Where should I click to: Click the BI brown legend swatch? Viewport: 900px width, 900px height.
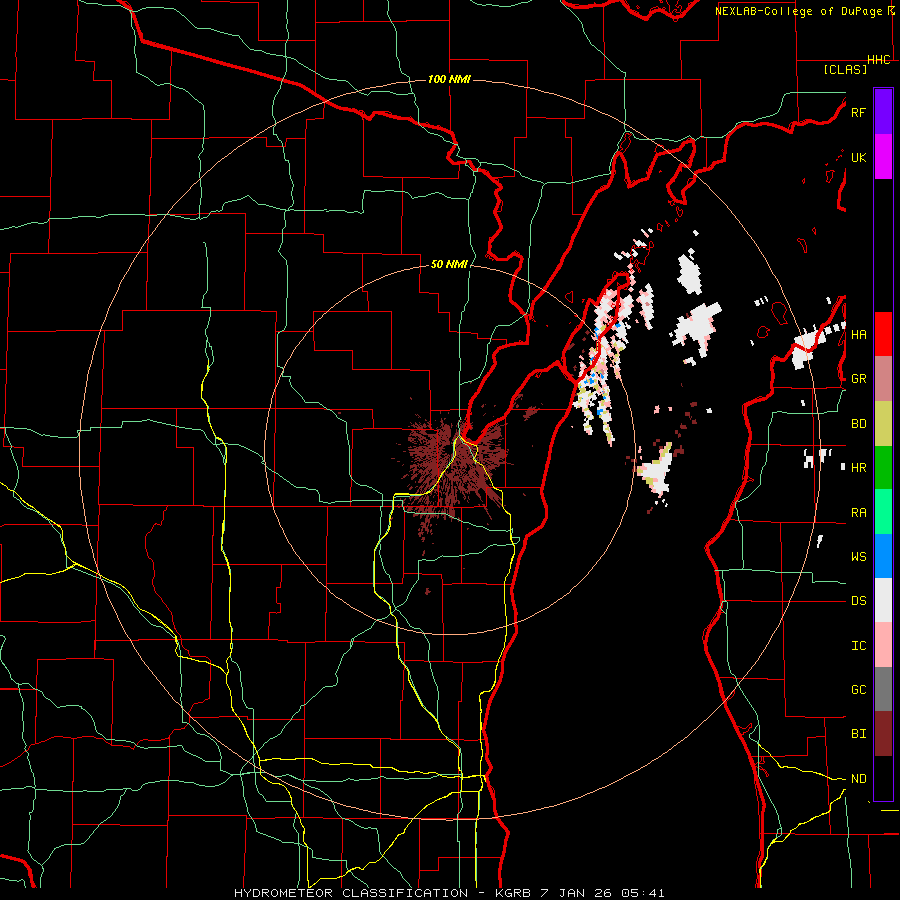[x=883, y=734]
